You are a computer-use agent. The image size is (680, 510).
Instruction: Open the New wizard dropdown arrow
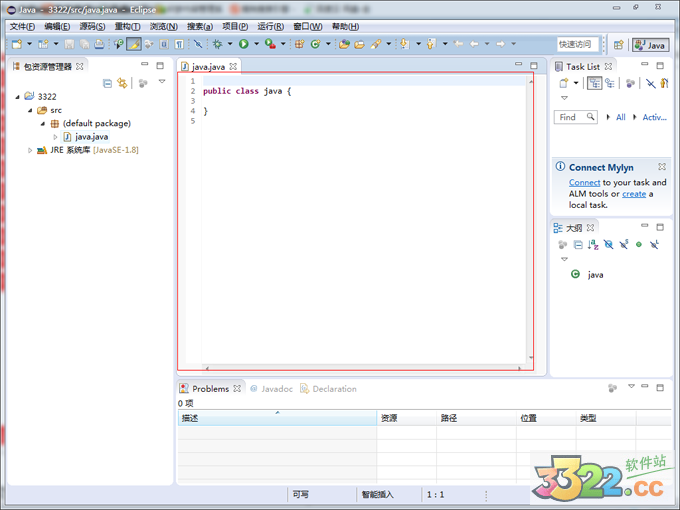tap(29, 44)
